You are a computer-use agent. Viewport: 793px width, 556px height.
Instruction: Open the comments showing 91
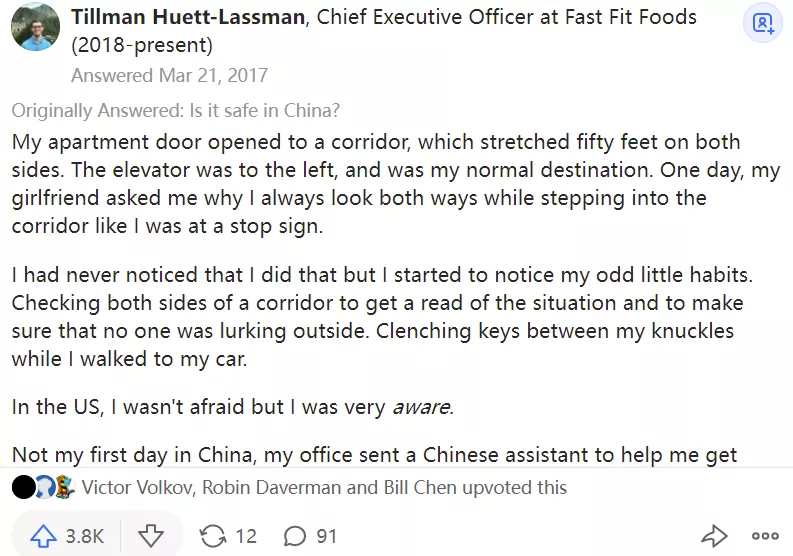click(x=295, y=536)
